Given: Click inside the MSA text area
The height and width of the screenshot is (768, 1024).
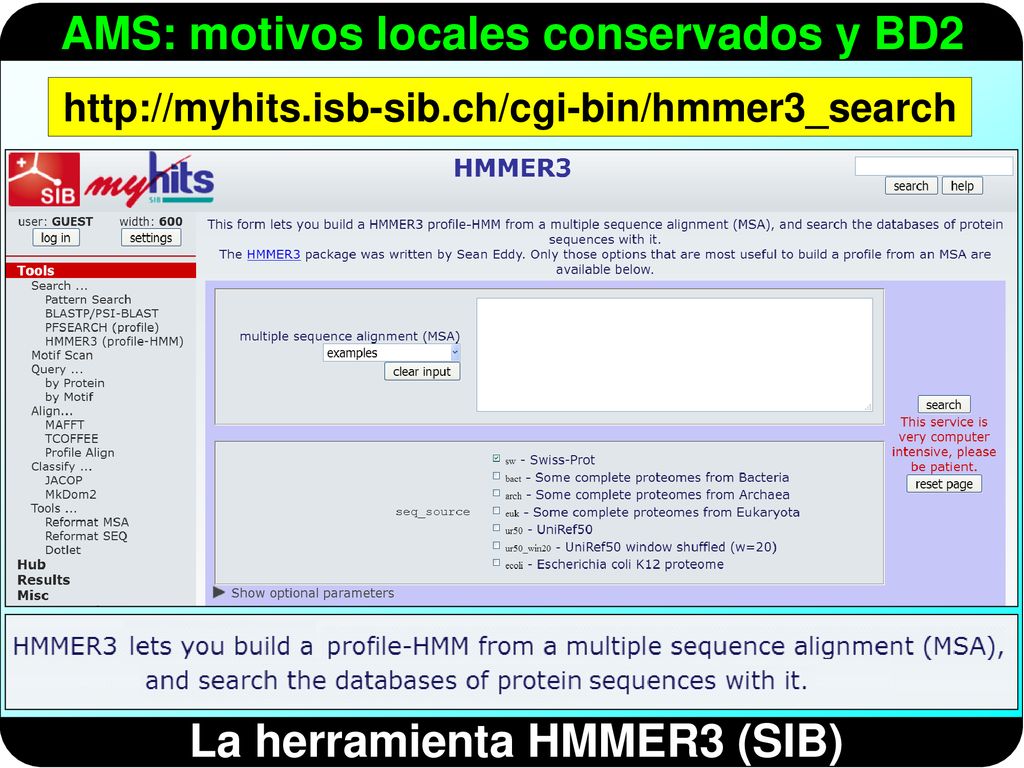Looking at the screenshot, I should pyautogui.click(x=675, y=355).
